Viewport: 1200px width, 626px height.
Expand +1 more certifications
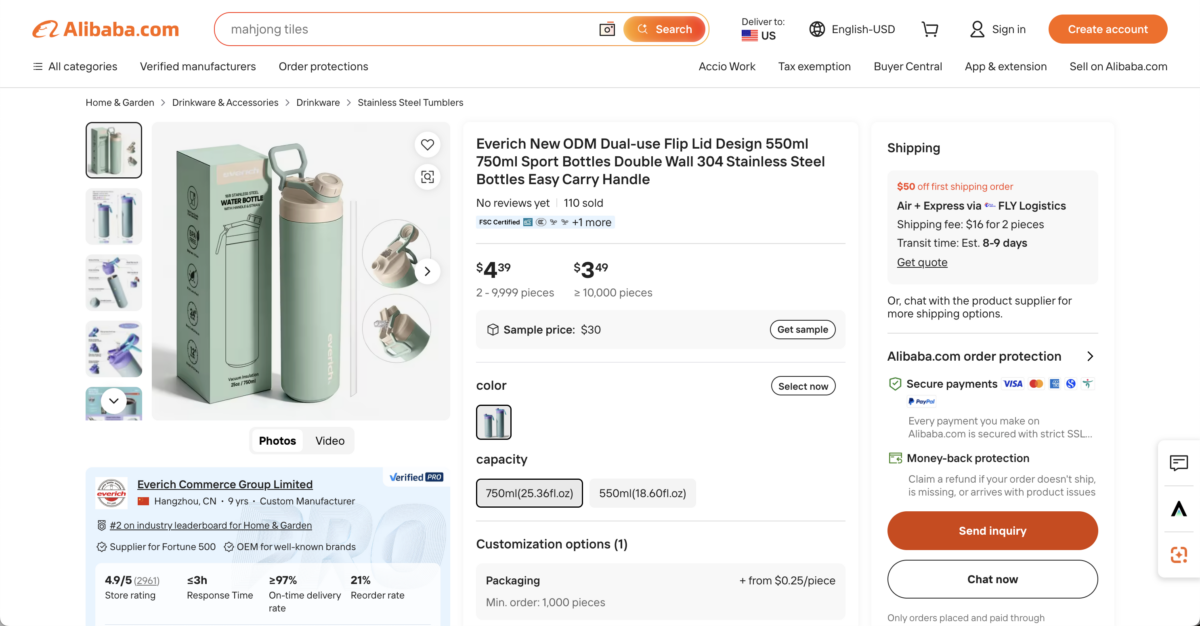591,222
